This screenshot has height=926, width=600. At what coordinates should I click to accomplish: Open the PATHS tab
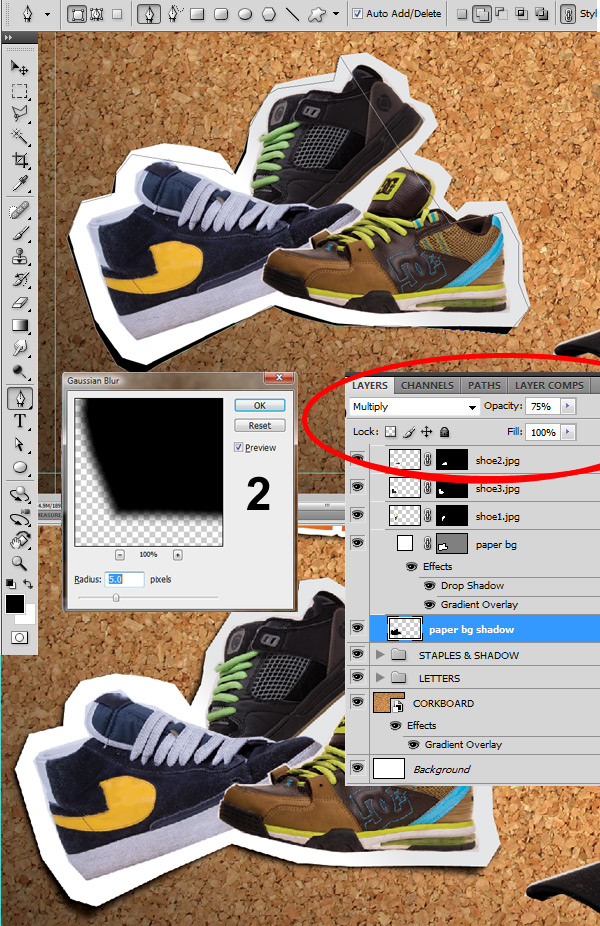click(x=484, y=385)
